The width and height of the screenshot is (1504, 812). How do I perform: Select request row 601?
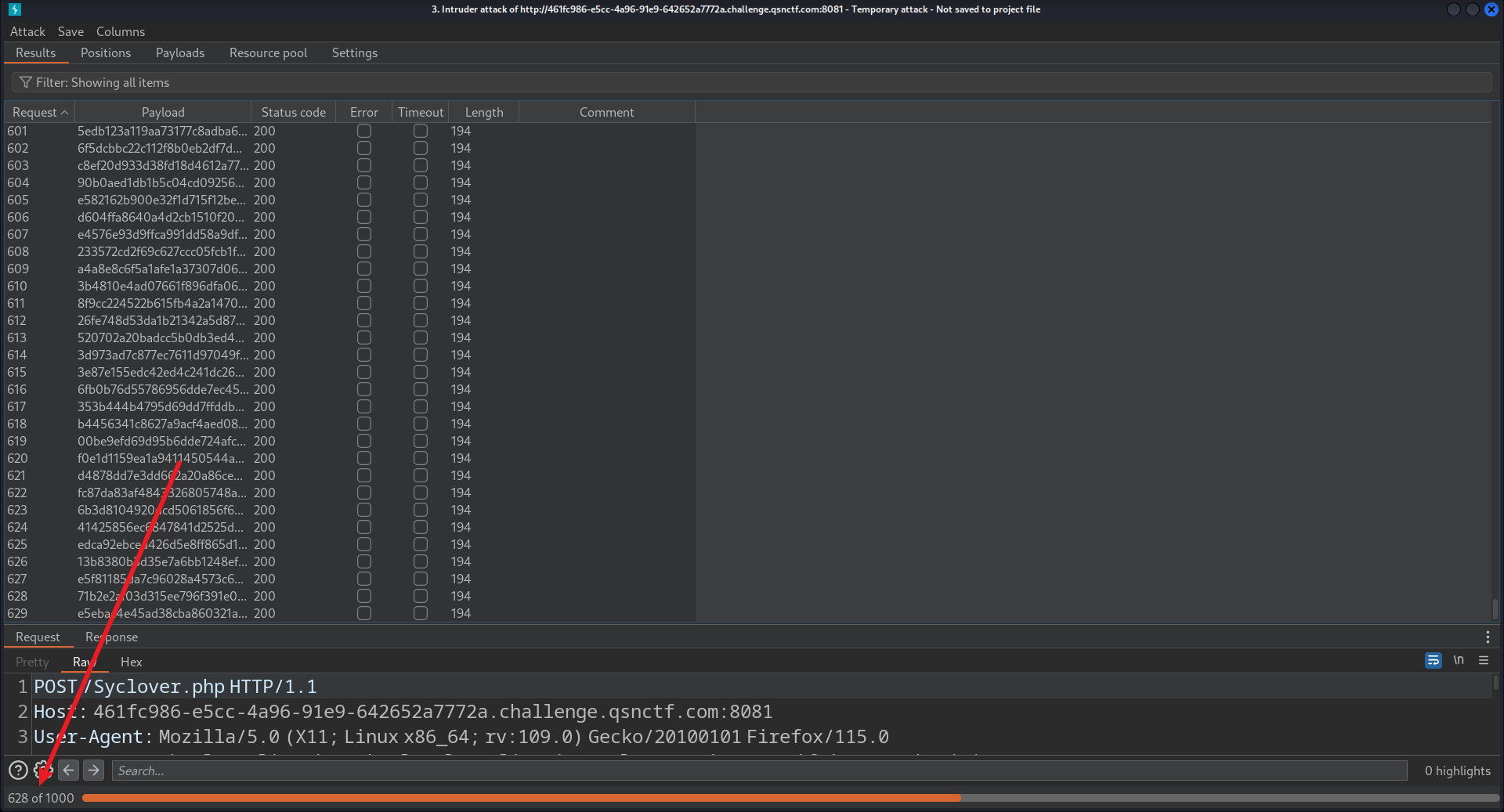pyautogui.click(x=349, y=132)
